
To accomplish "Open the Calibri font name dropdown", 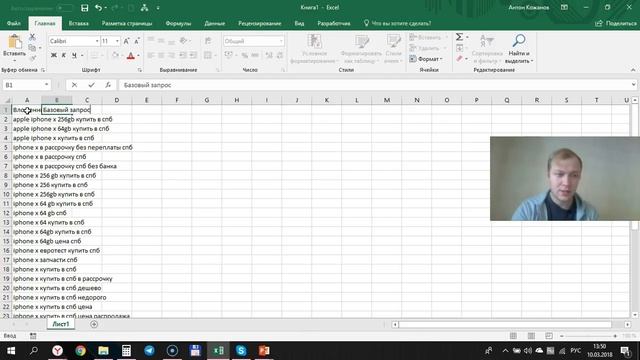I will (97, 41).
